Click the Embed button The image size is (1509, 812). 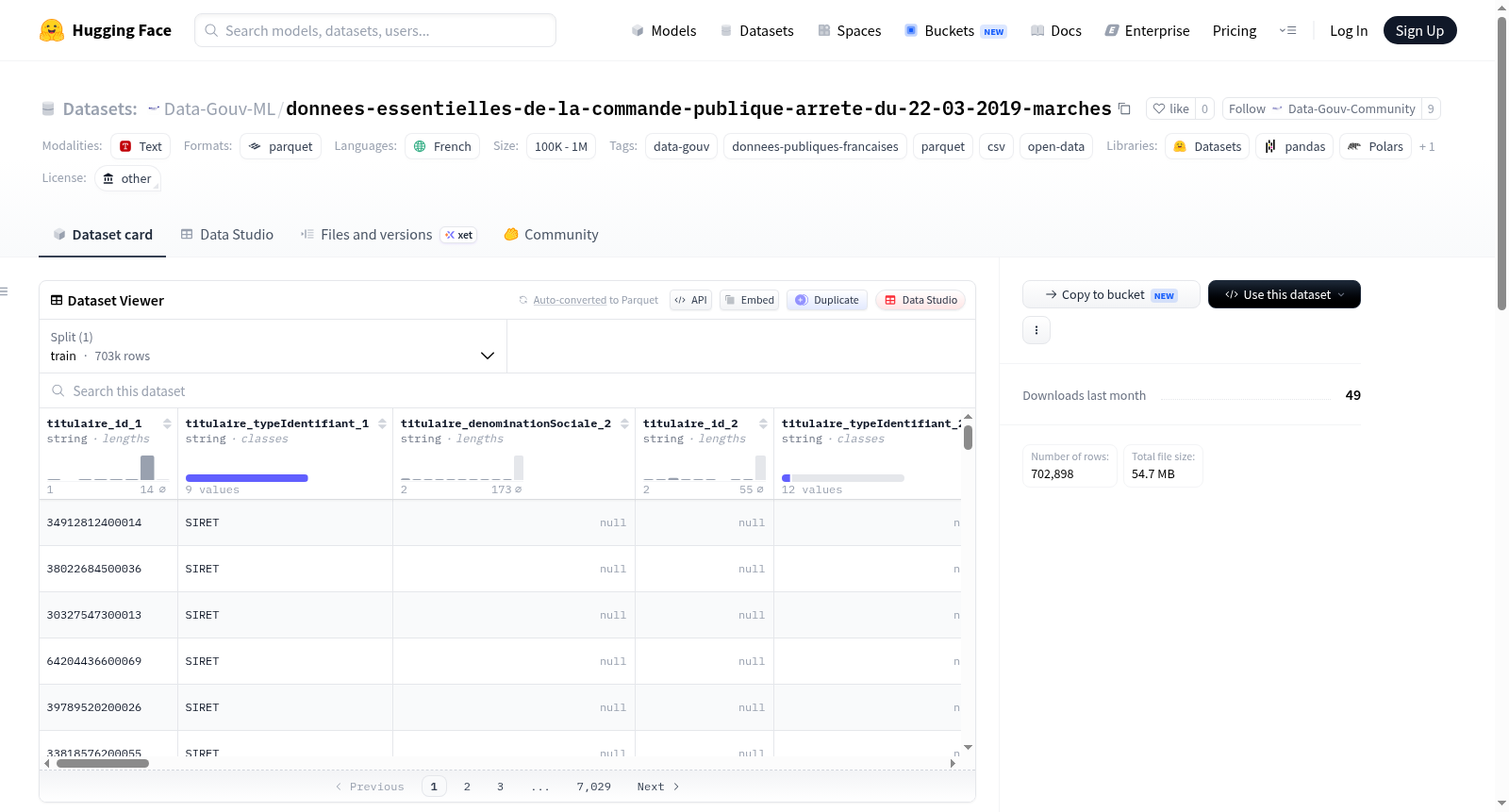click(x=749, y=300)
